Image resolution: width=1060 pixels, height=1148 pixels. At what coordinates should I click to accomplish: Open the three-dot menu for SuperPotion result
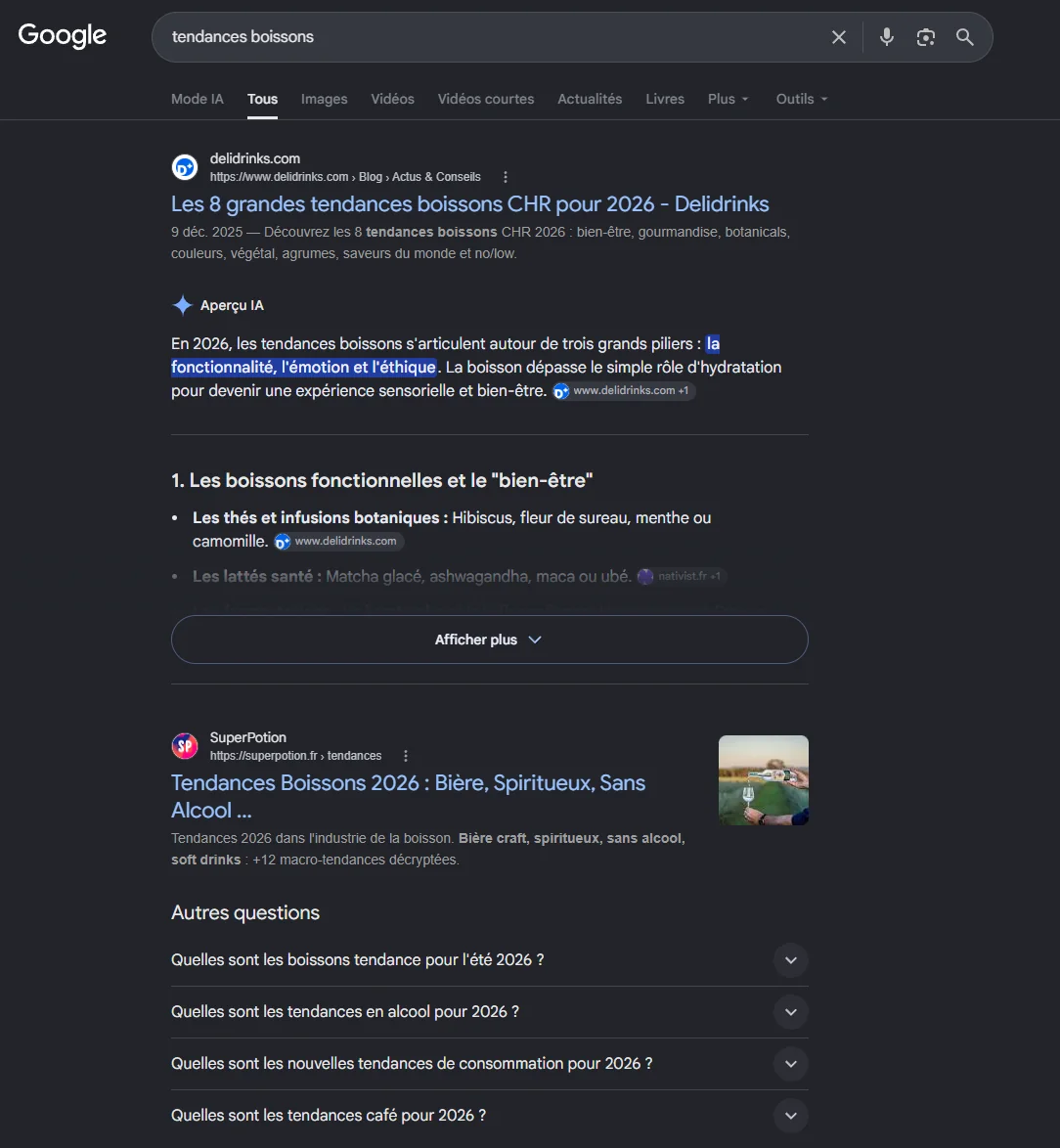click(406, 756)
